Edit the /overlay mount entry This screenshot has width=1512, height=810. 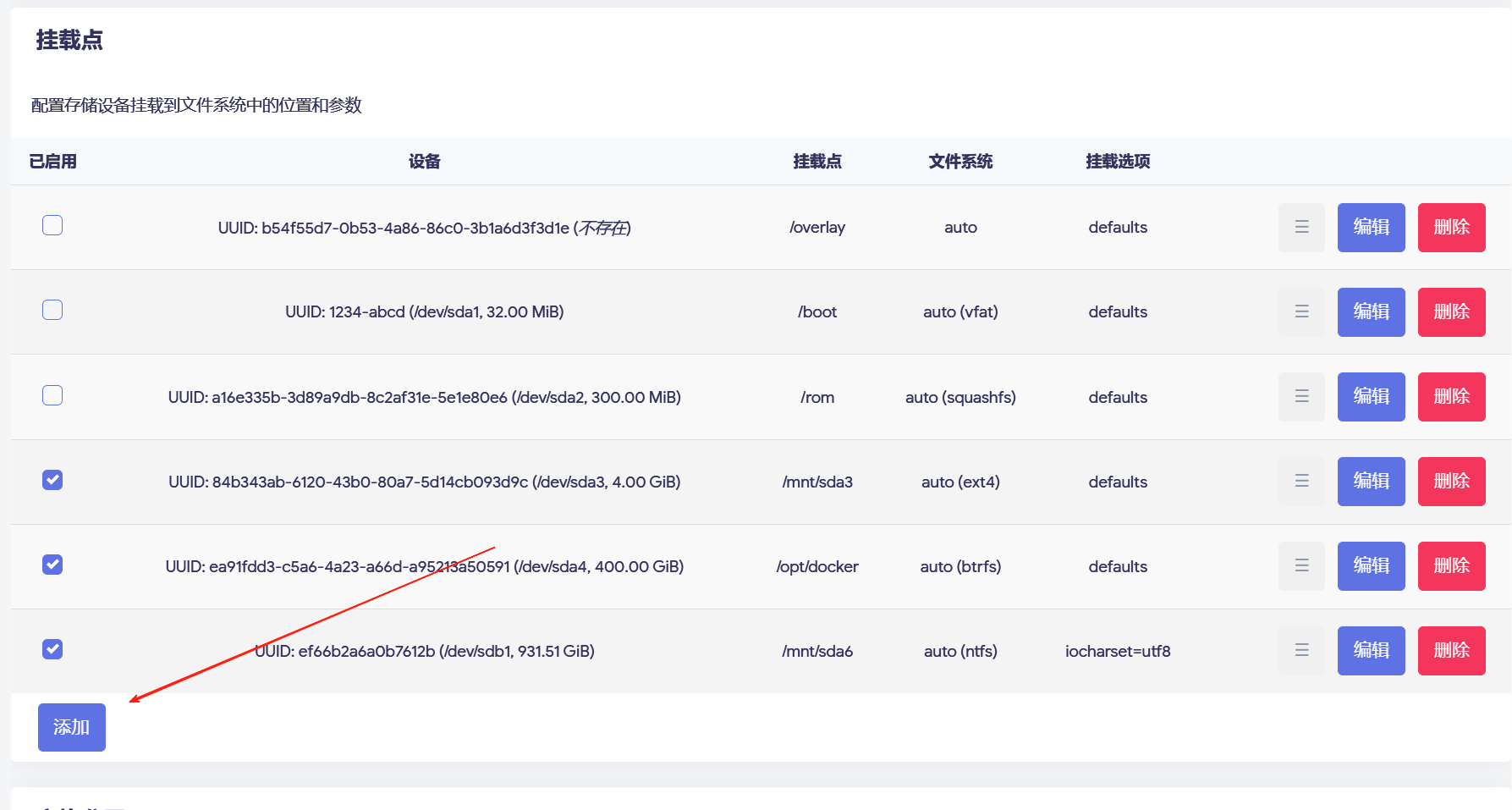pos(1371,228)
